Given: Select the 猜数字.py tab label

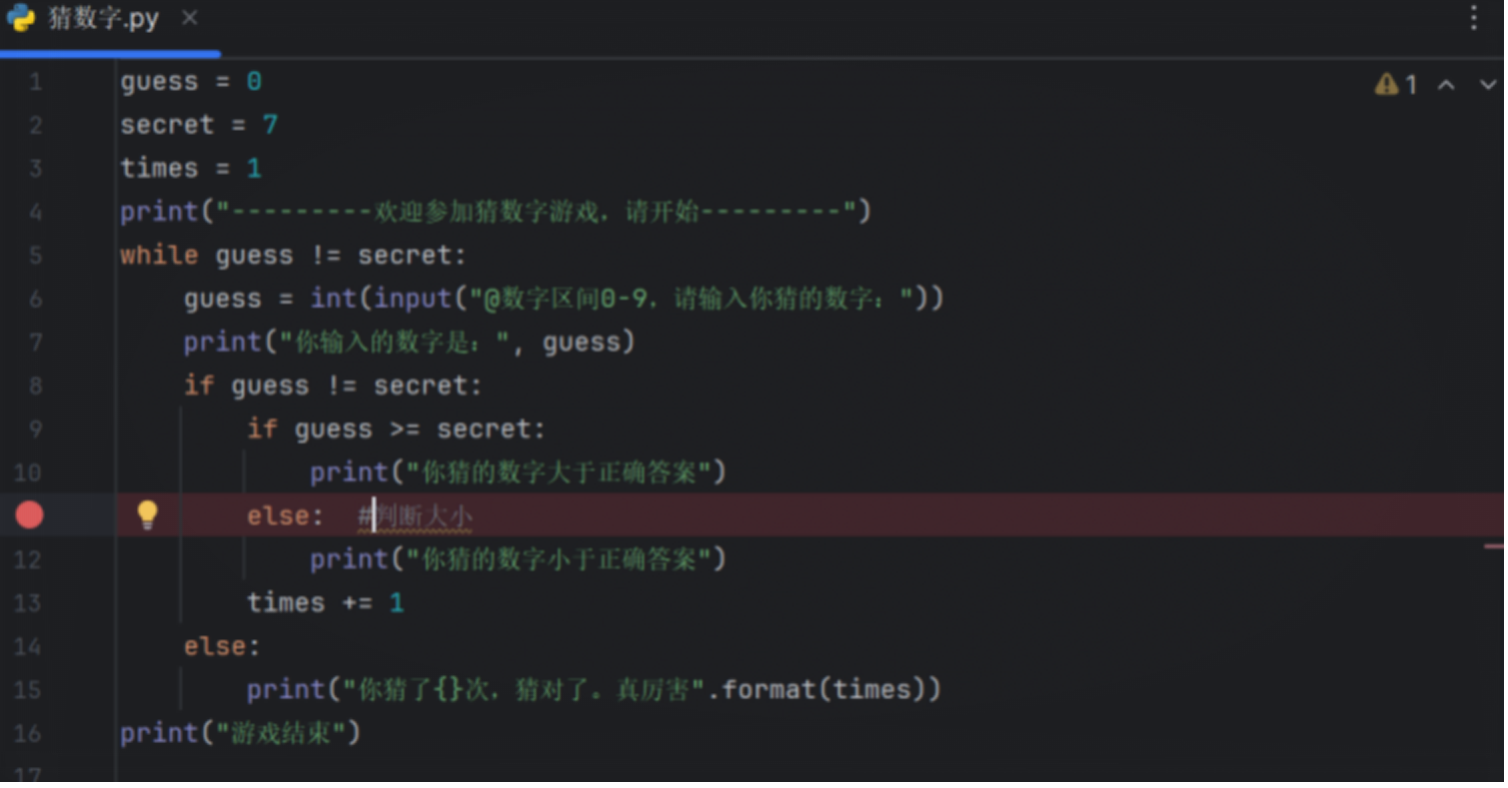Looking at the screenshot, I should click(x=103, y=19).
